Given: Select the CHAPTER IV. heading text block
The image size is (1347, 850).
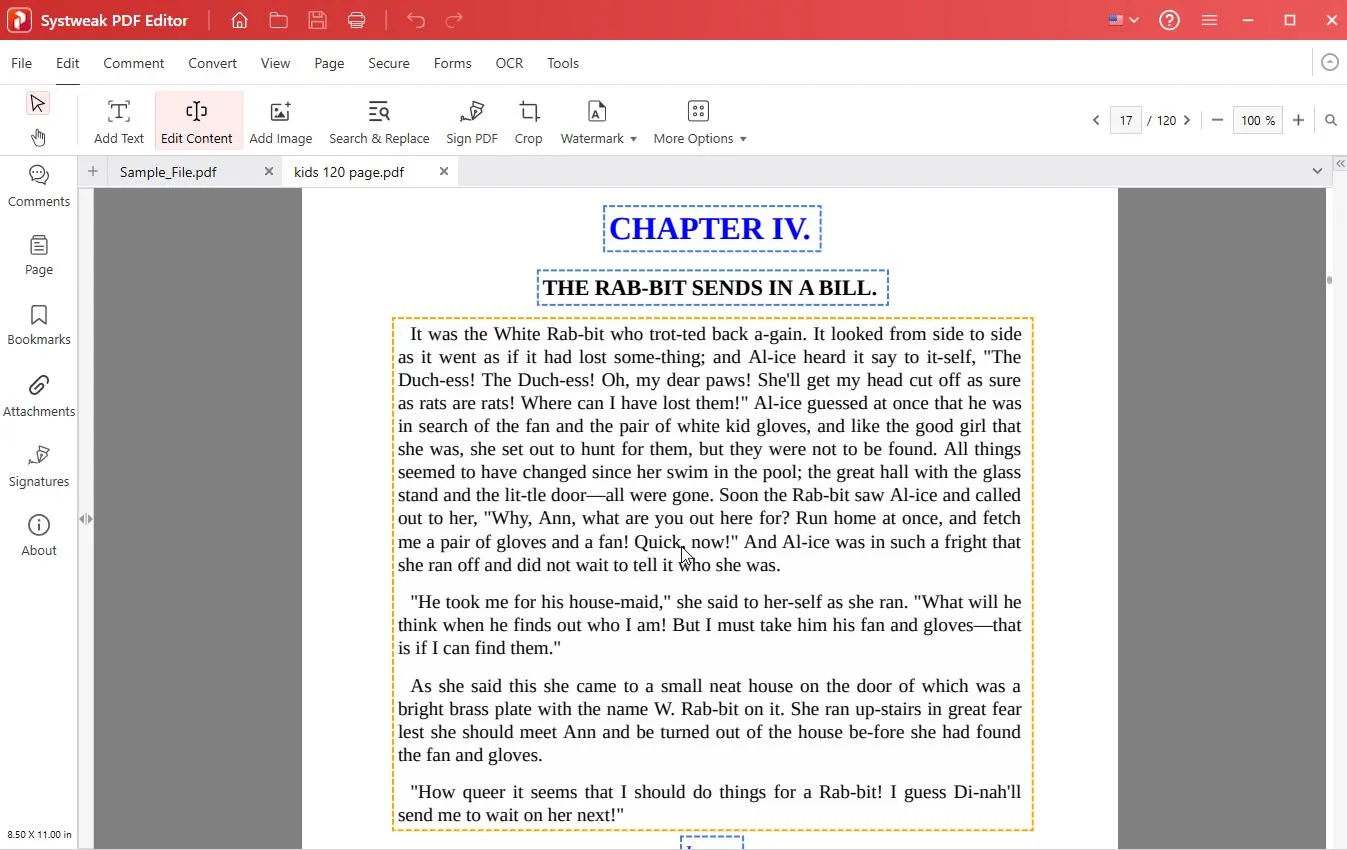Looking at the screenshot, I should (712, 229).
